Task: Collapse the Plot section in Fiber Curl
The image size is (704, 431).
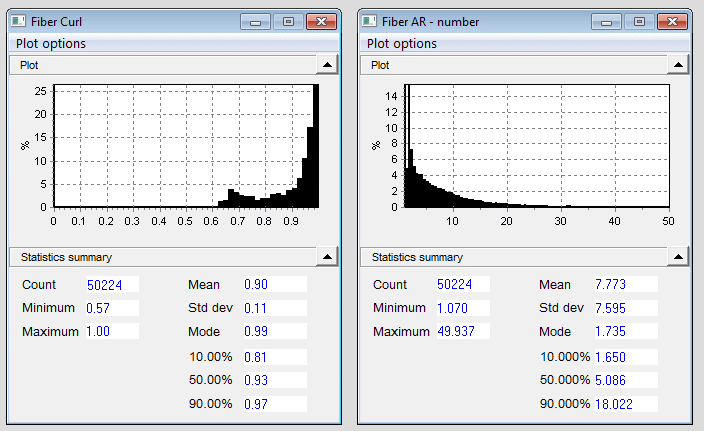Action: 326,64
